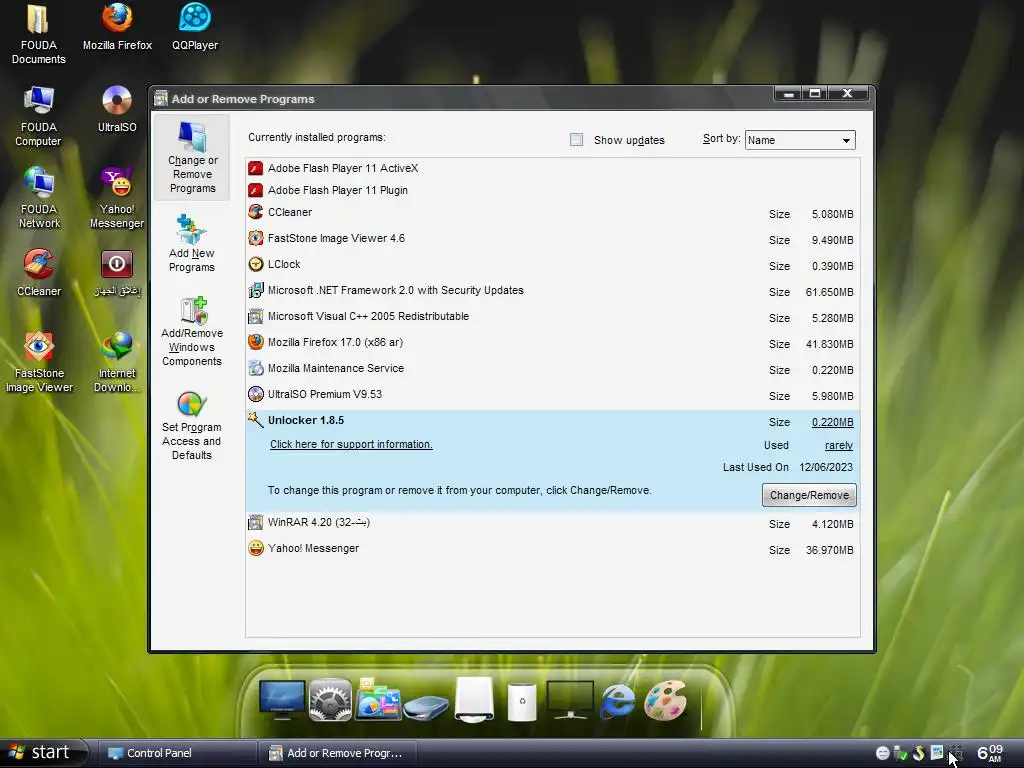
Task: Click the taskbar clock showing 6:09 AM
Action: coord(989,753)
